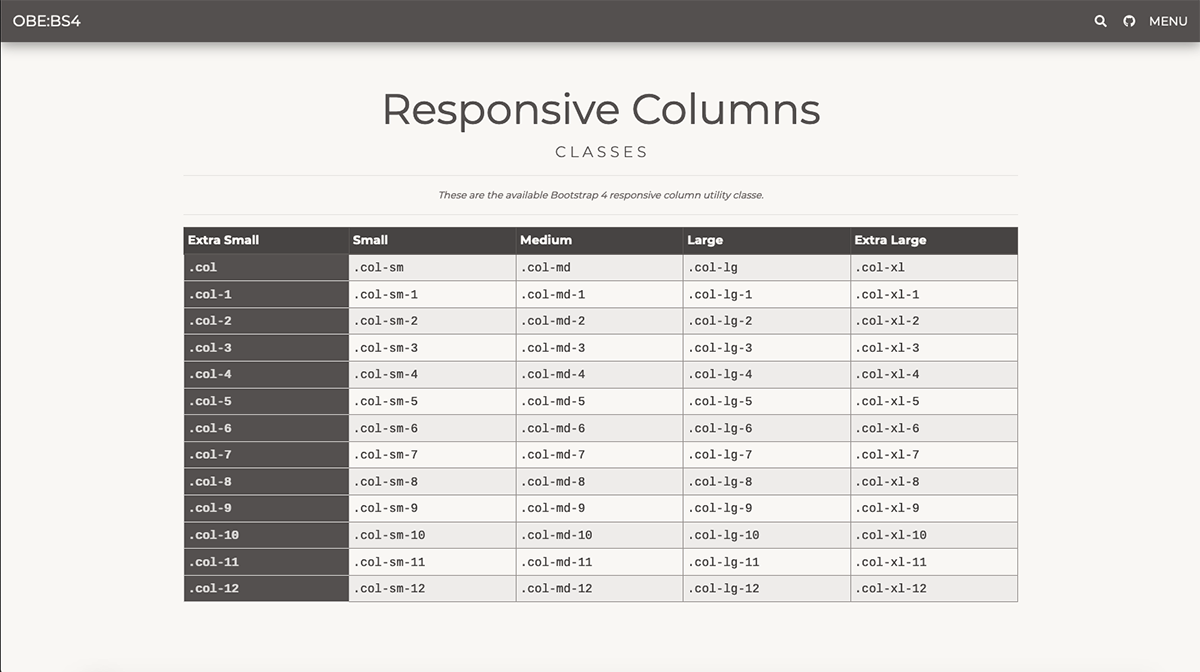The width and height of the screenshot is (1200, 672).
Task: Click the .col-md-6 cell
Action: tap(600, 428)
